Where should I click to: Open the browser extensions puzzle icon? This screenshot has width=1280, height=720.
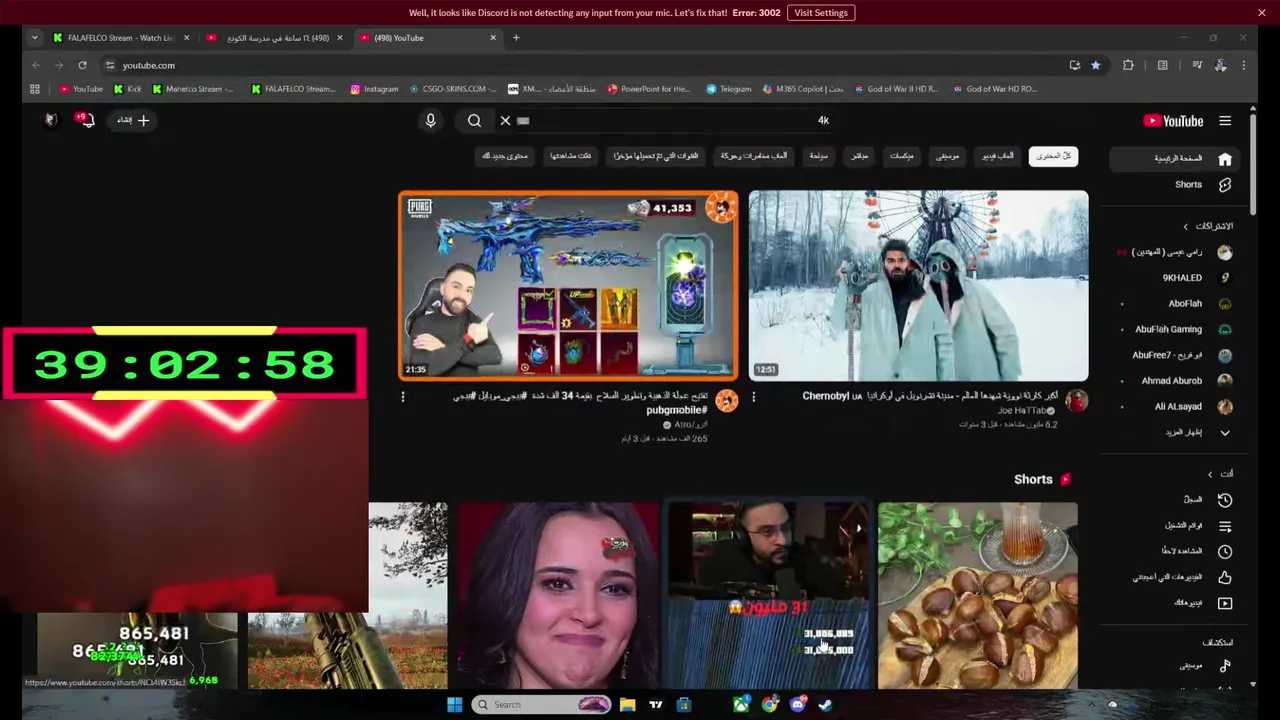[x=1128, y=65]
